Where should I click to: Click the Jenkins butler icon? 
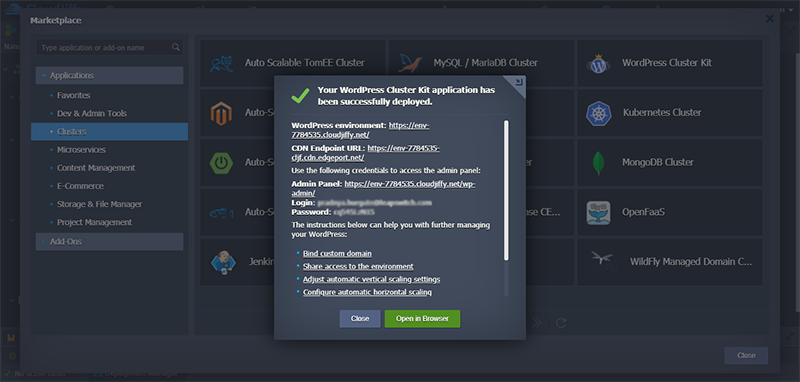coord(223,262)
